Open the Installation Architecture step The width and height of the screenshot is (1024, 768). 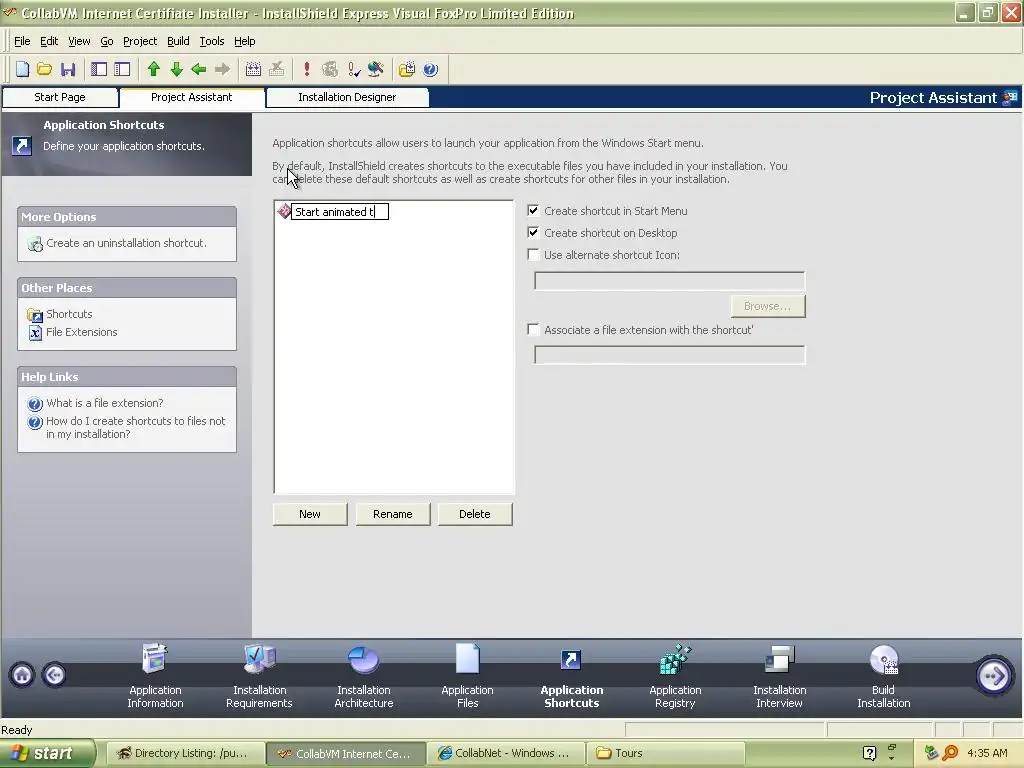pyautogui.click(x=364, y=676)
